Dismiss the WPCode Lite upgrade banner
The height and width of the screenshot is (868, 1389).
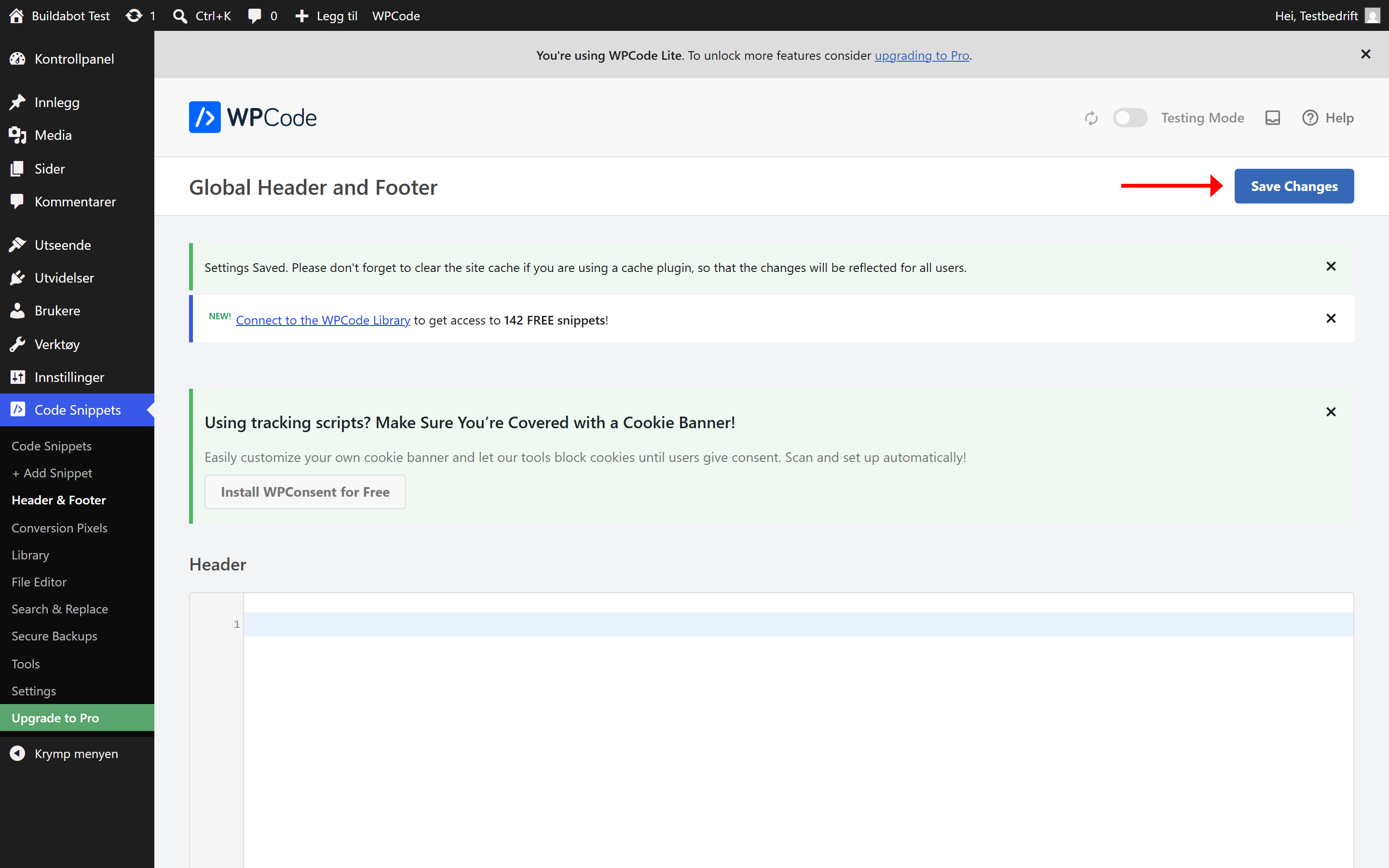(1365, 54)
